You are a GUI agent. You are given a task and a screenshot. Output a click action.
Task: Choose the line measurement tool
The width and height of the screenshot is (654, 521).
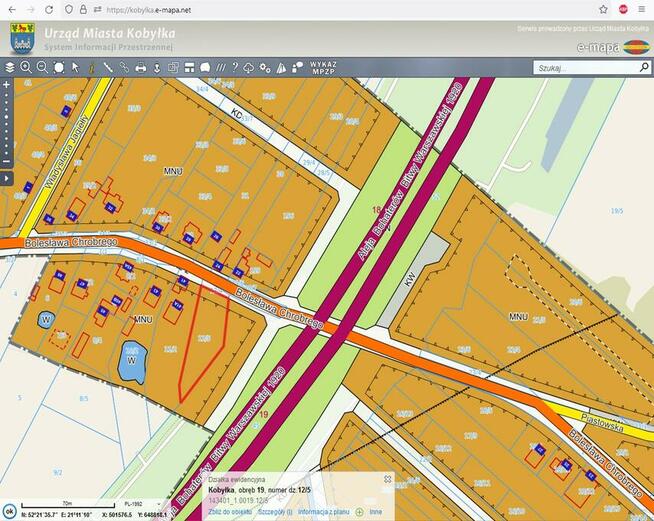click(x=108, y=68)
